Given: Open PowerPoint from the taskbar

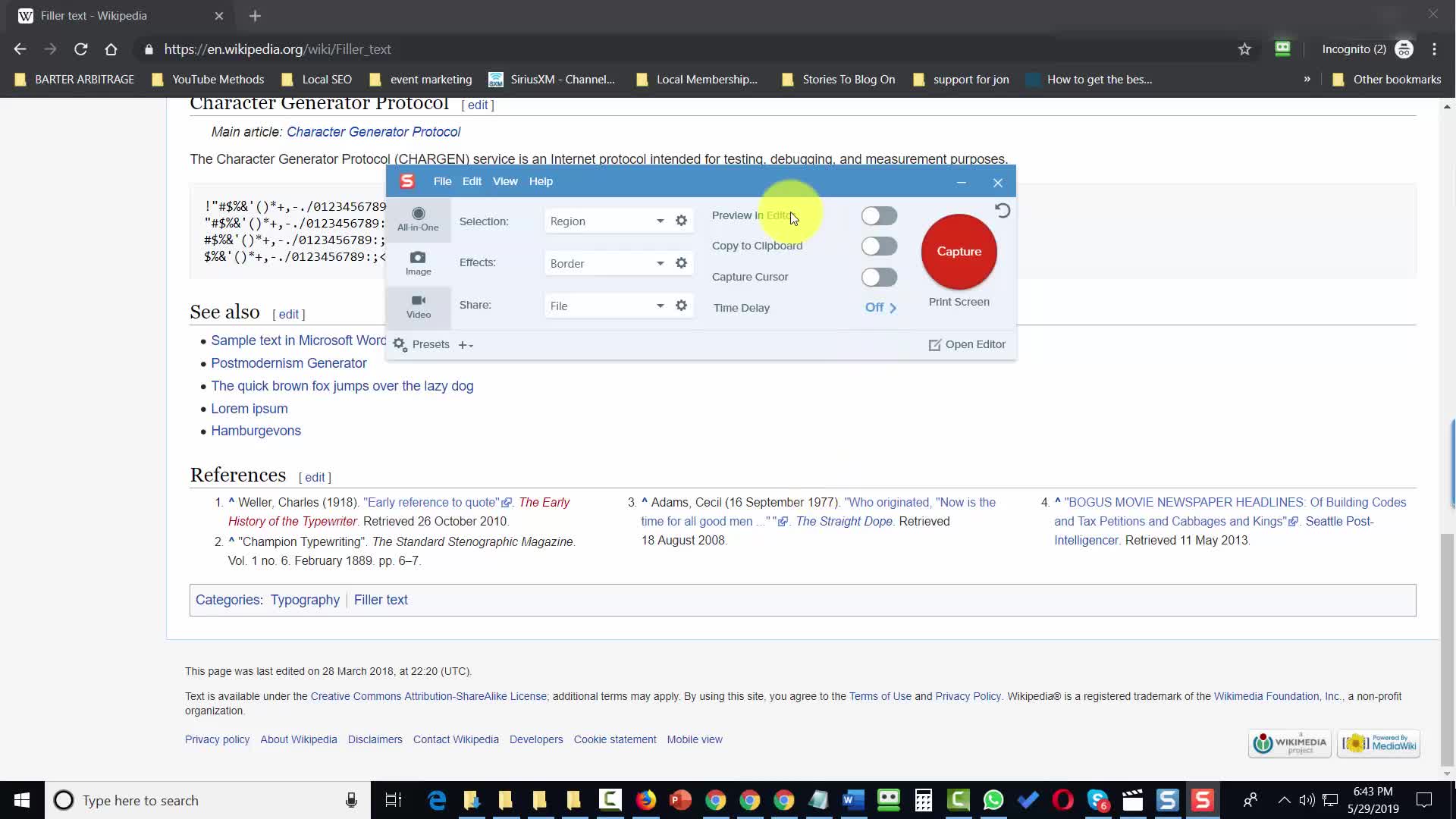Looking at the screenshot, I should (x=680, y=800).
